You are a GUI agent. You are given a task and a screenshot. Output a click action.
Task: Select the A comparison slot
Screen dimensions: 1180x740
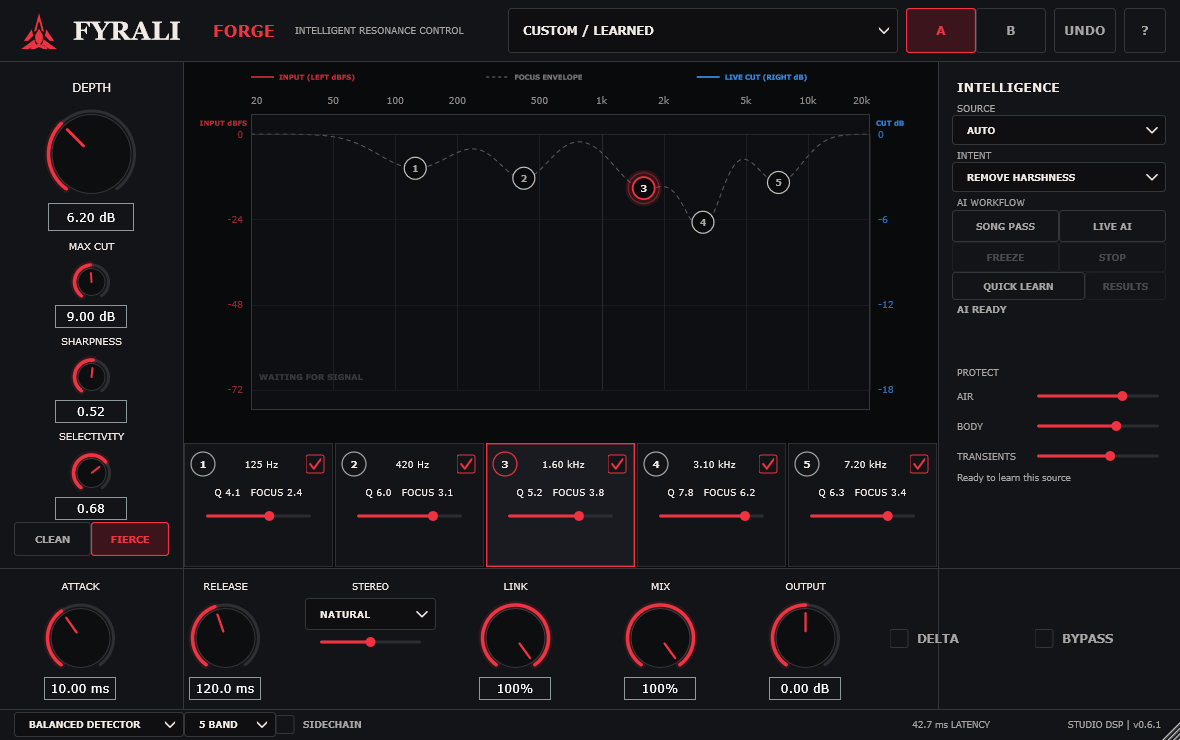(x=941, y=31)
